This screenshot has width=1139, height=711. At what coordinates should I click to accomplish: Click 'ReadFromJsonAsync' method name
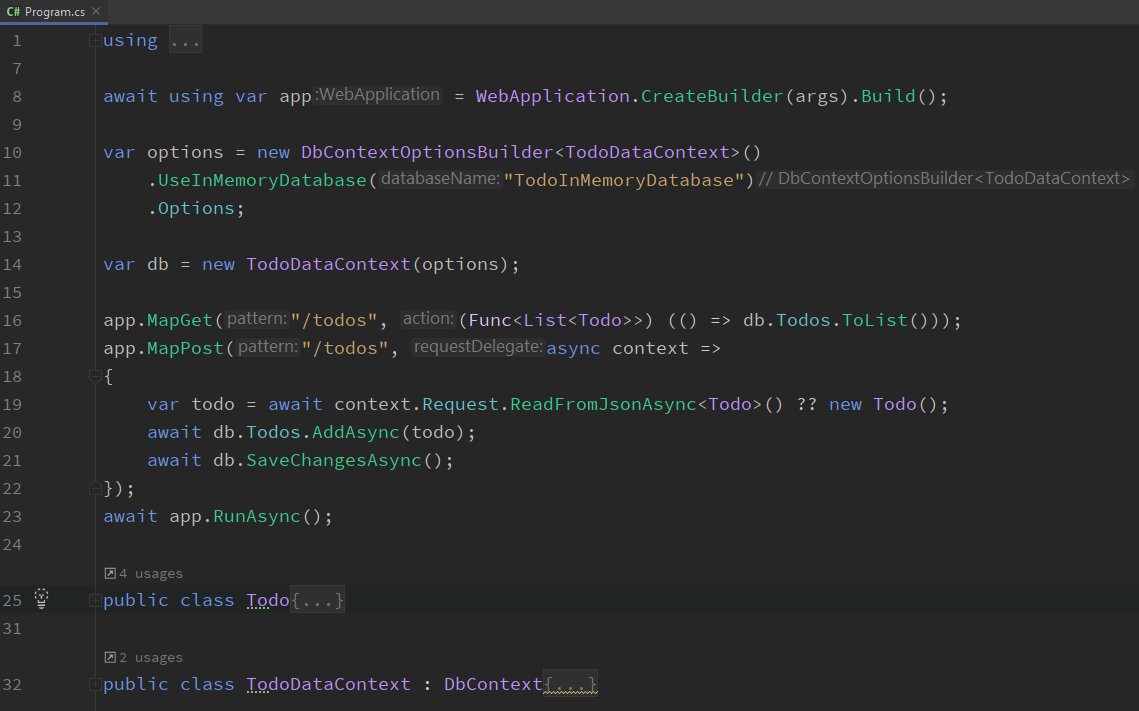[603, 405]
